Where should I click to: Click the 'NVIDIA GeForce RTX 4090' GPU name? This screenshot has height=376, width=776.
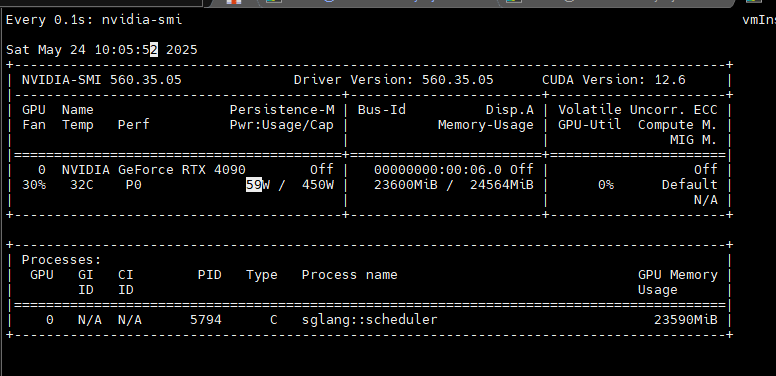pyautogui.click(x=153, y=170)
